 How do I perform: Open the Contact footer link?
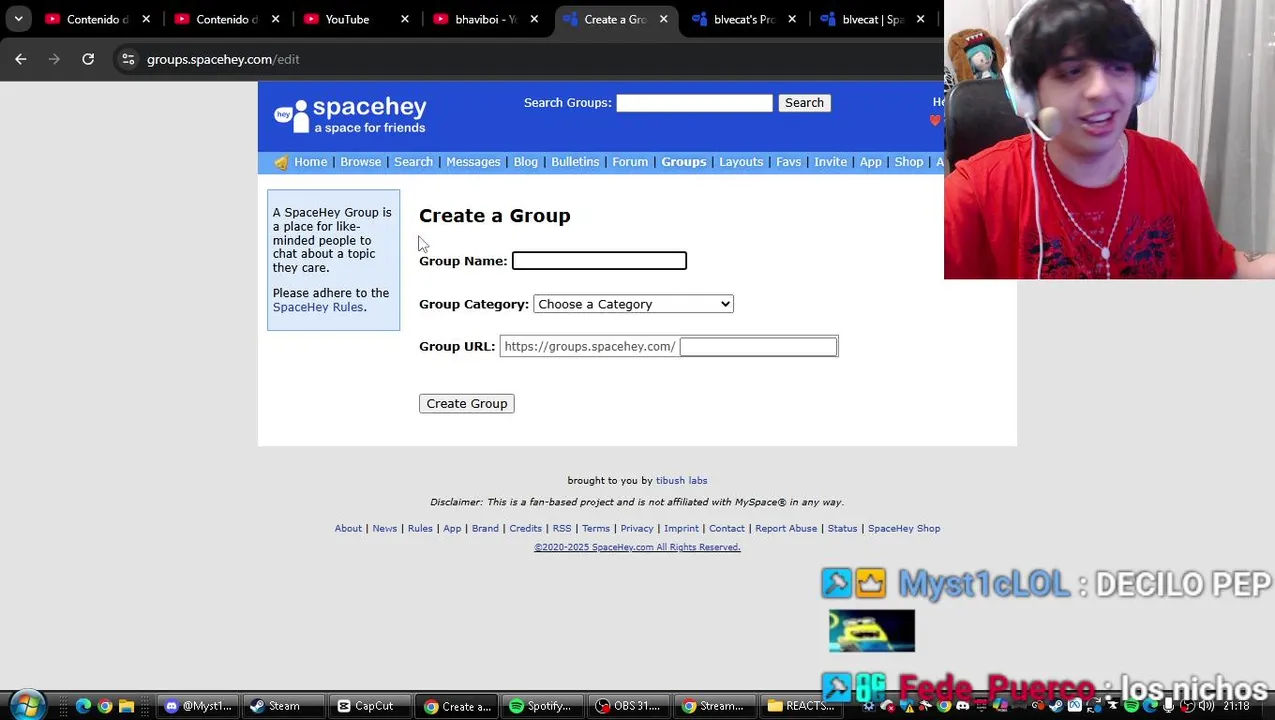coord(727,529)
